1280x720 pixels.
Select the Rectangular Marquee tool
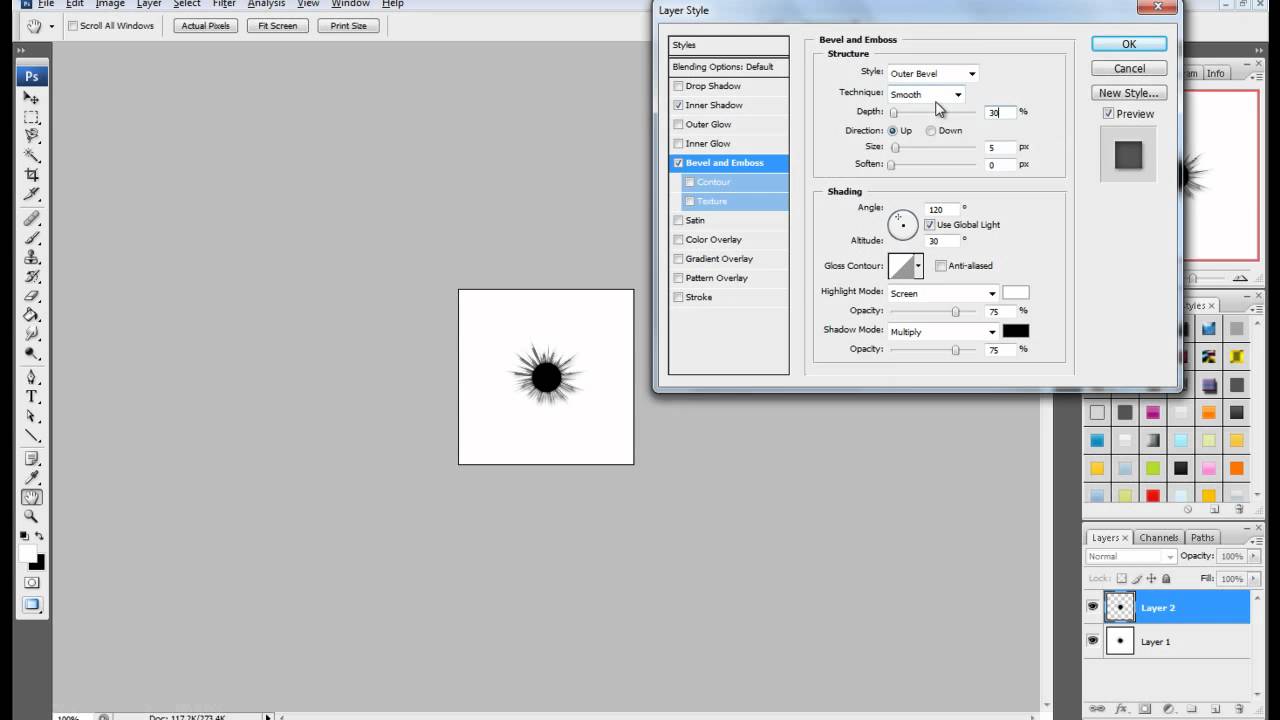(x=31, y=117)
